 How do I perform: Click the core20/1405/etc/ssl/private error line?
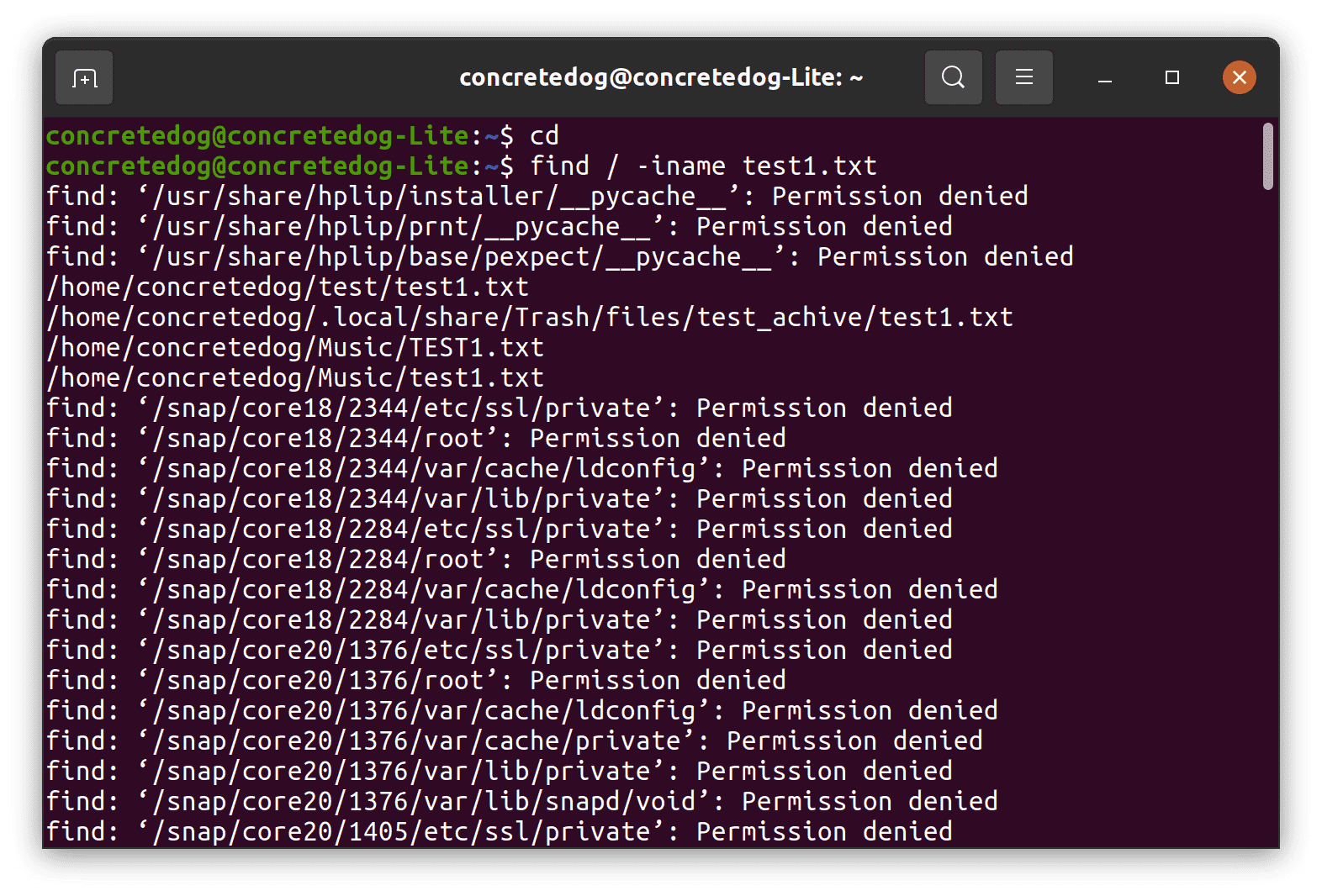click(x=500, y=831)
